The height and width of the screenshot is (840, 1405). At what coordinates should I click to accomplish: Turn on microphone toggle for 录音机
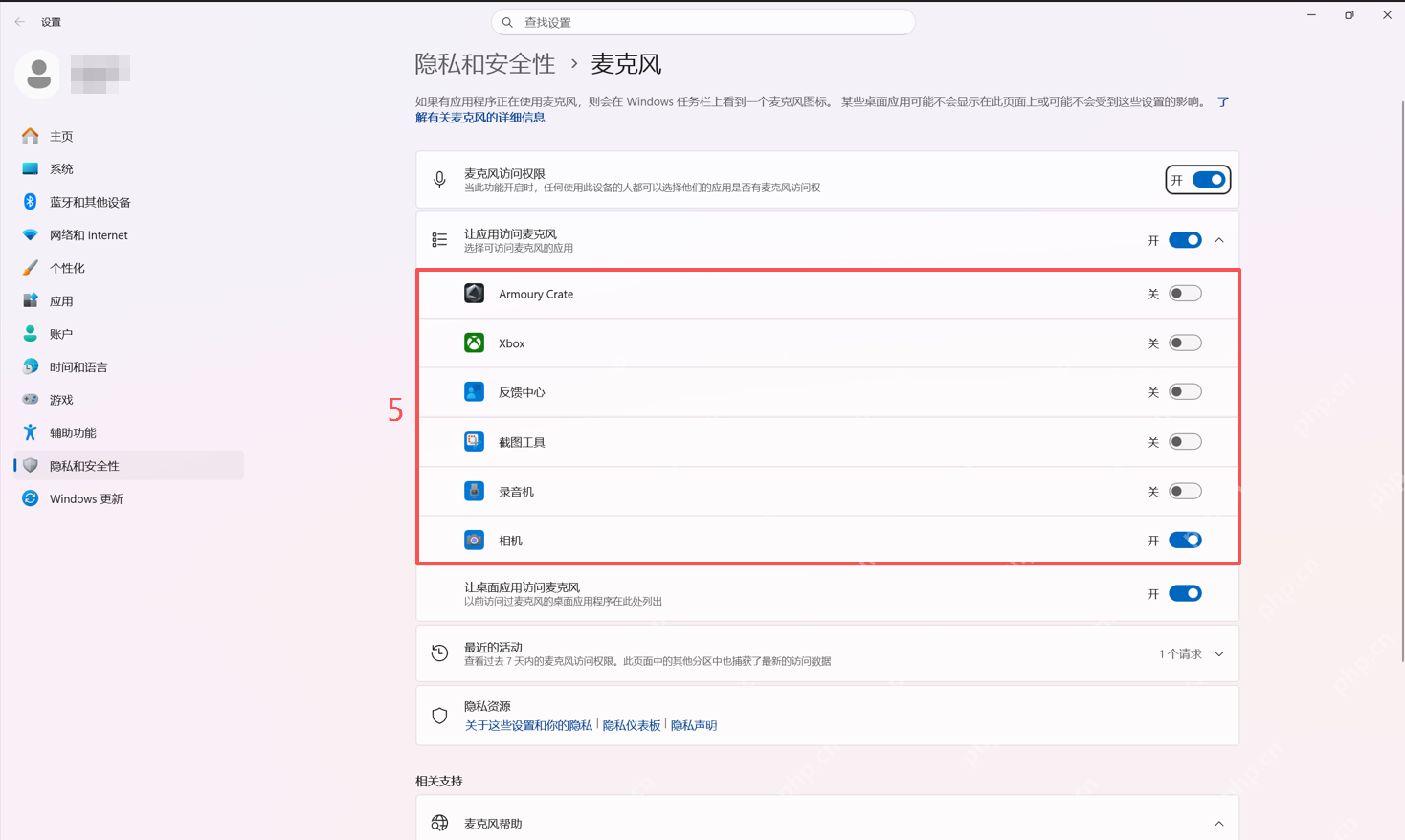pos(1185,491)
